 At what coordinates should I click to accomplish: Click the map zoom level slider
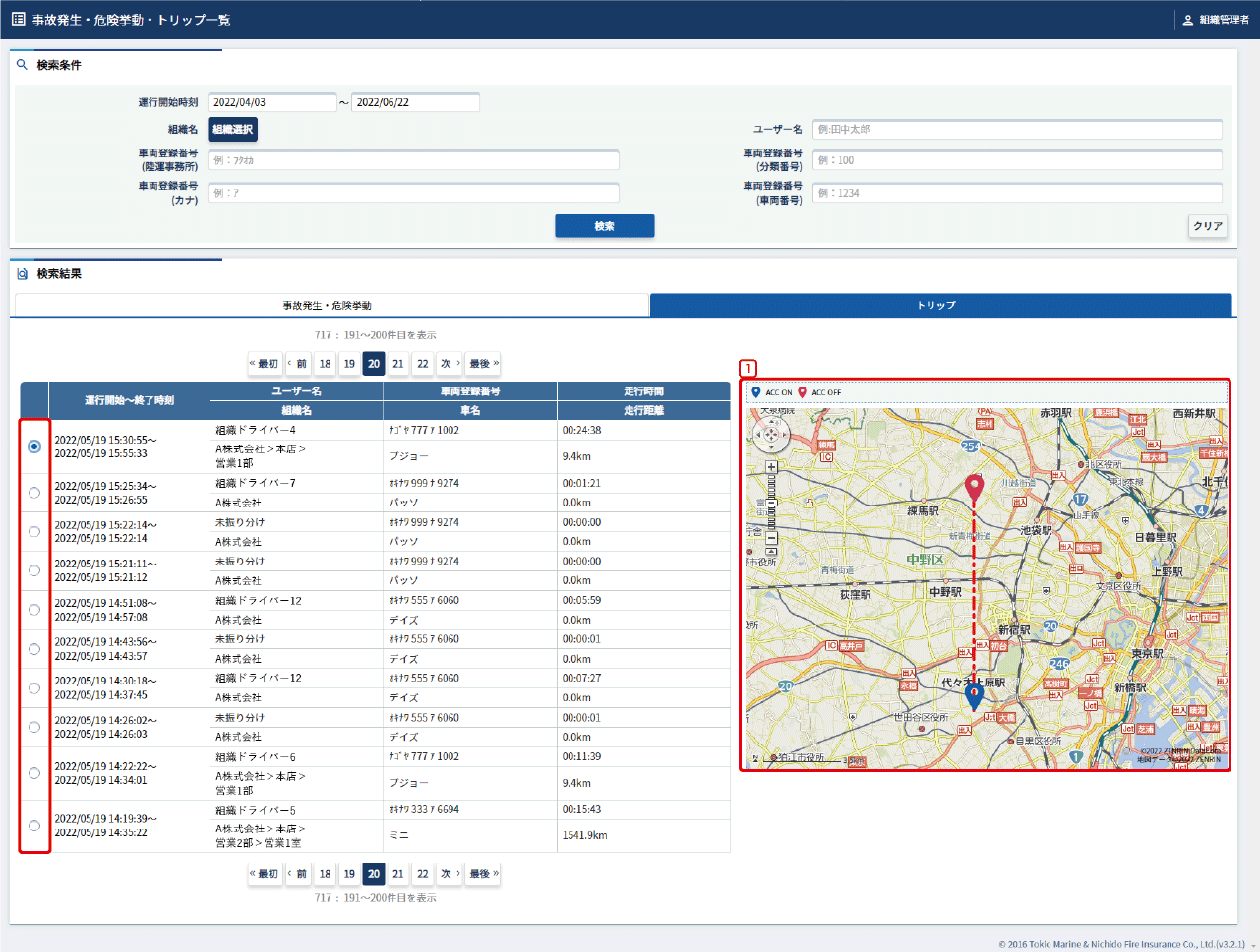click(771, 502)
